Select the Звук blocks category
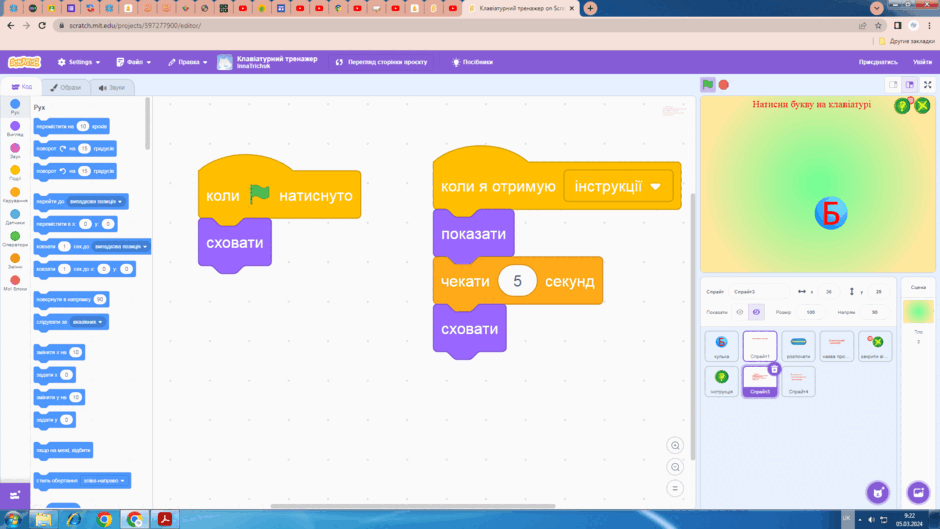This screenshot has height=529, width=940. click(x=15, y=151)
